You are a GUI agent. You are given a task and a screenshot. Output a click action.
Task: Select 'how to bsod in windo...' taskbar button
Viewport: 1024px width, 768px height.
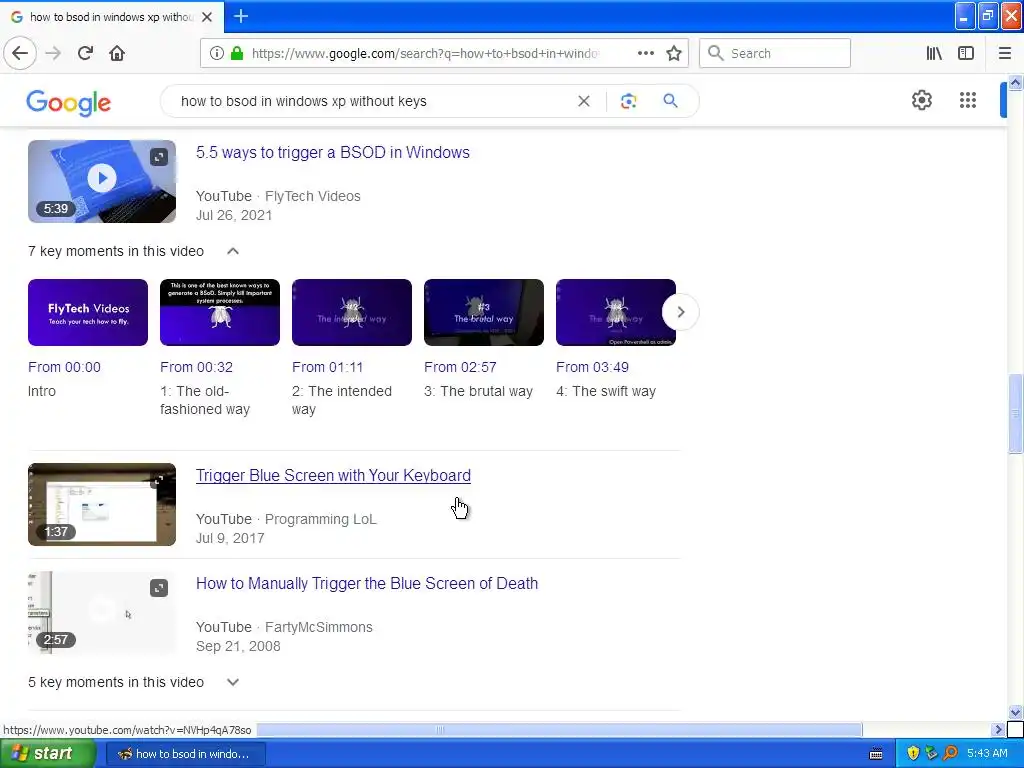pos(185,754)
